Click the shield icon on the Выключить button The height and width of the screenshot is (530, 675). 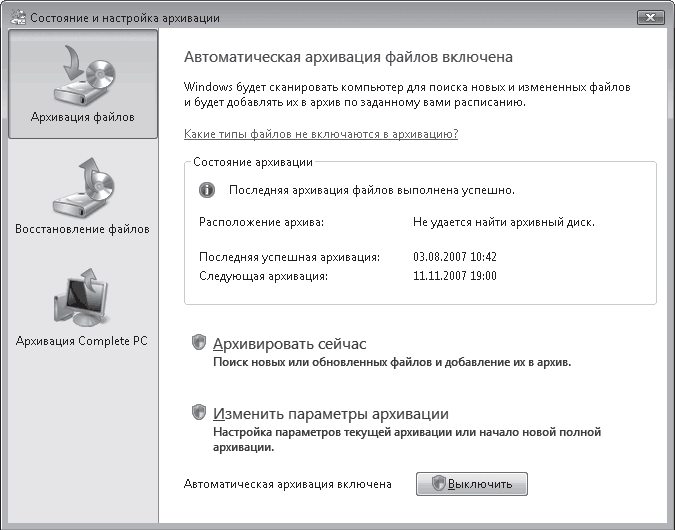437,484
